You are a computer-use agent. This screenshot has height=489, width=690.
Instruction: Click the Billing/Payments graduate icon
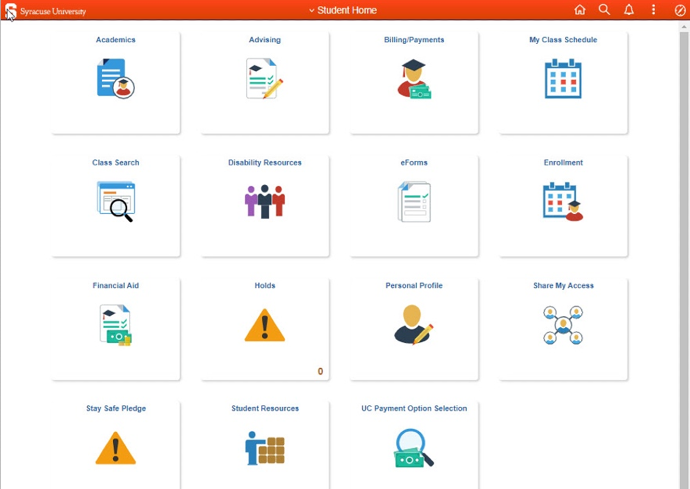click(x=414, y=78)
